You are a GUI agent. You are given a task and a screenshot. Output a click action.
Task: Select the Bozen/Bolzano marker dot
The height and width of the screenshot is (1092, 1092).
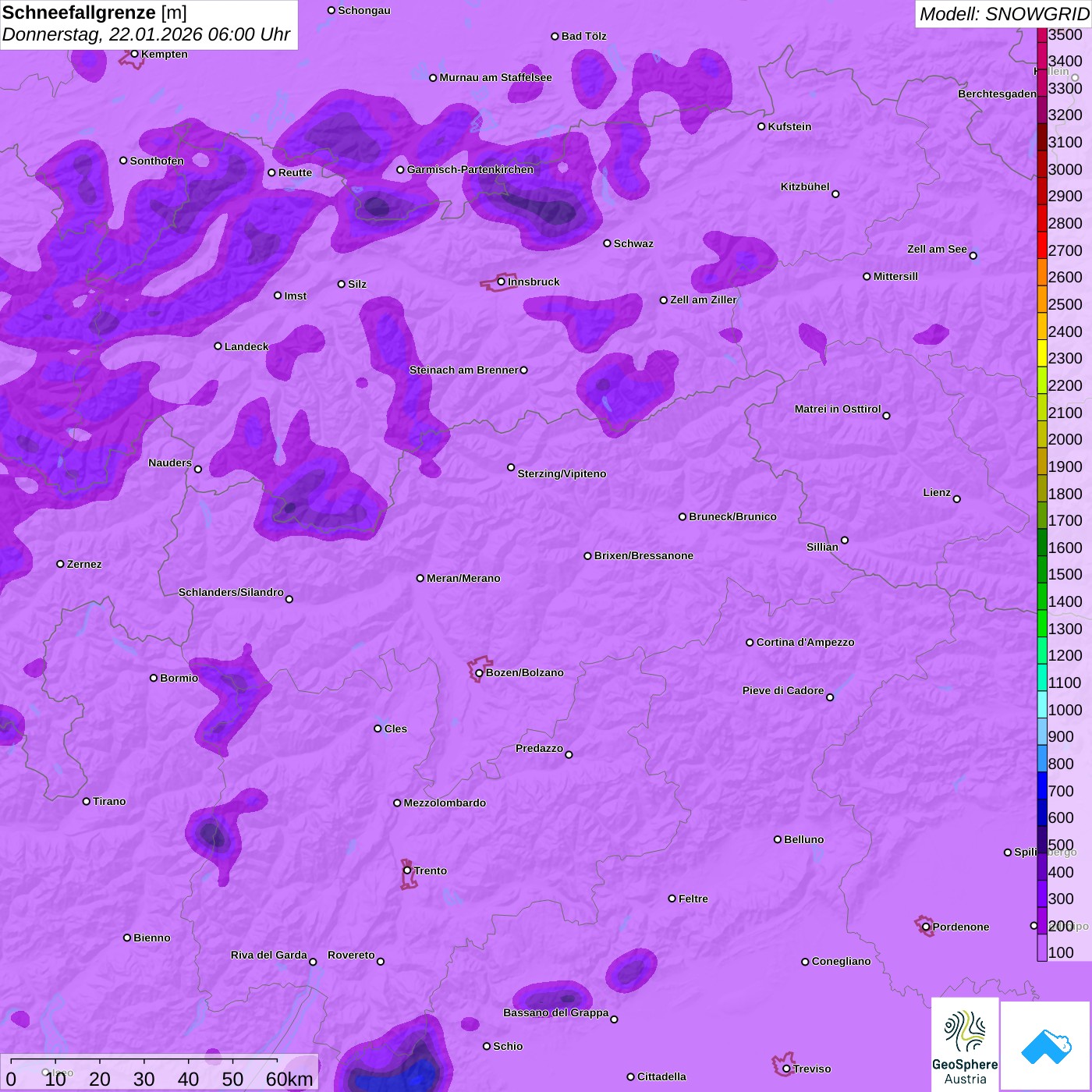pyautogui.click(x=480, y=672)
